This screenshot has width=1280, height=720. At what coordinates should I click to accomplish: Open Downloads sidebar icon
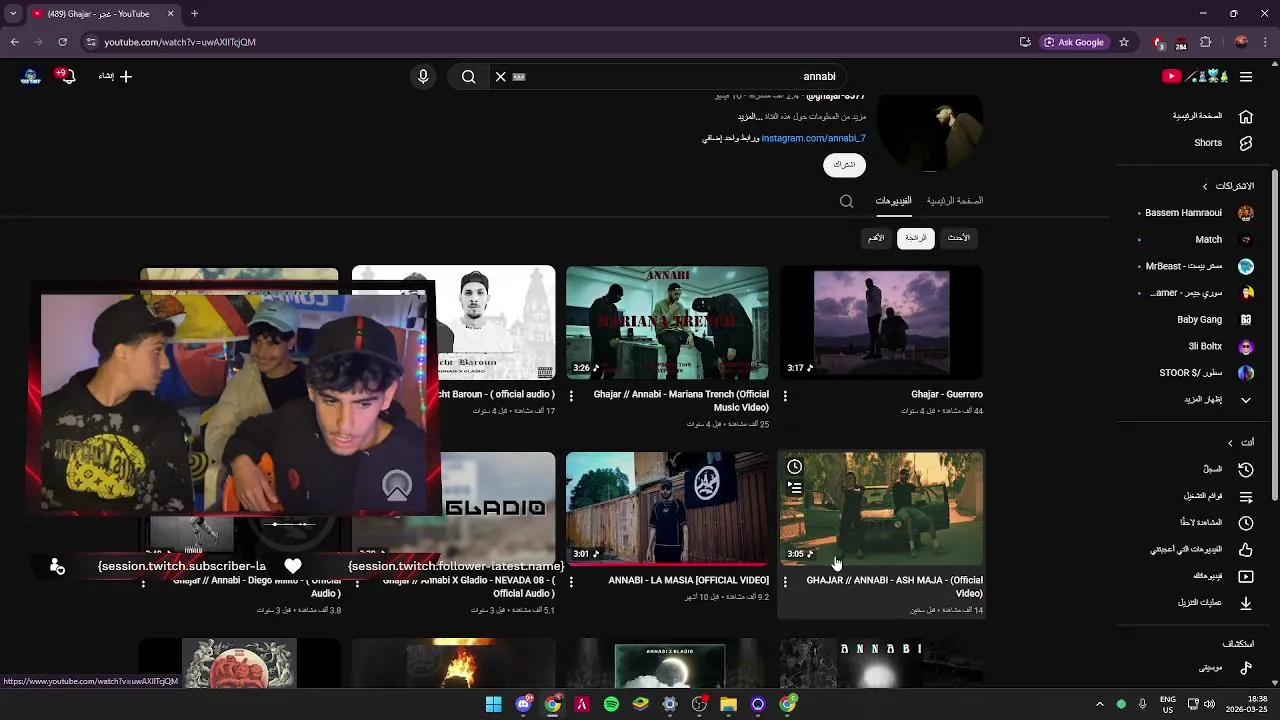pos(1246,603)
